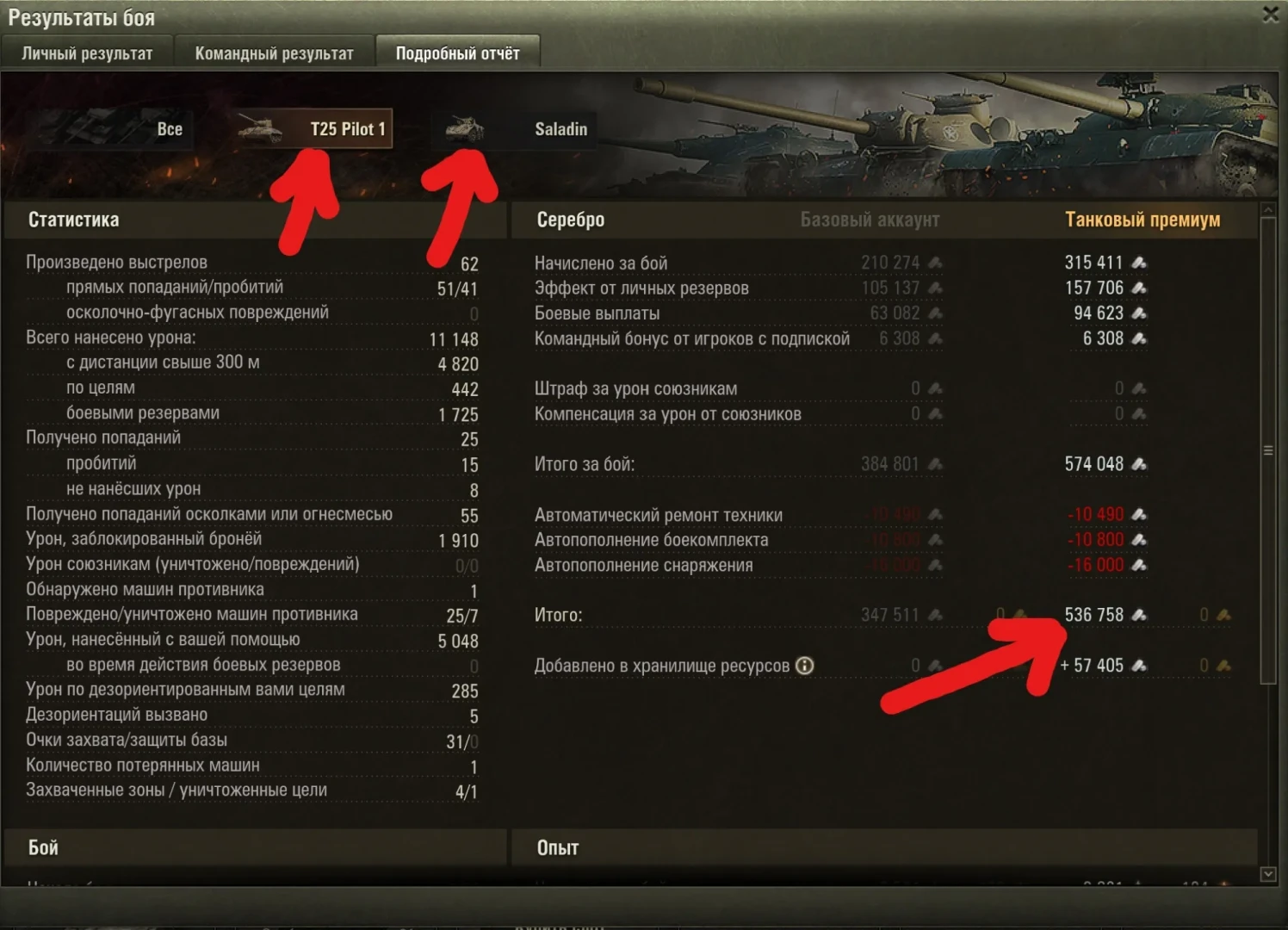Click scrollbar up arrow in report panel
The width and height of the screenshot is (1288, 930).
(x=1267, y=209)
